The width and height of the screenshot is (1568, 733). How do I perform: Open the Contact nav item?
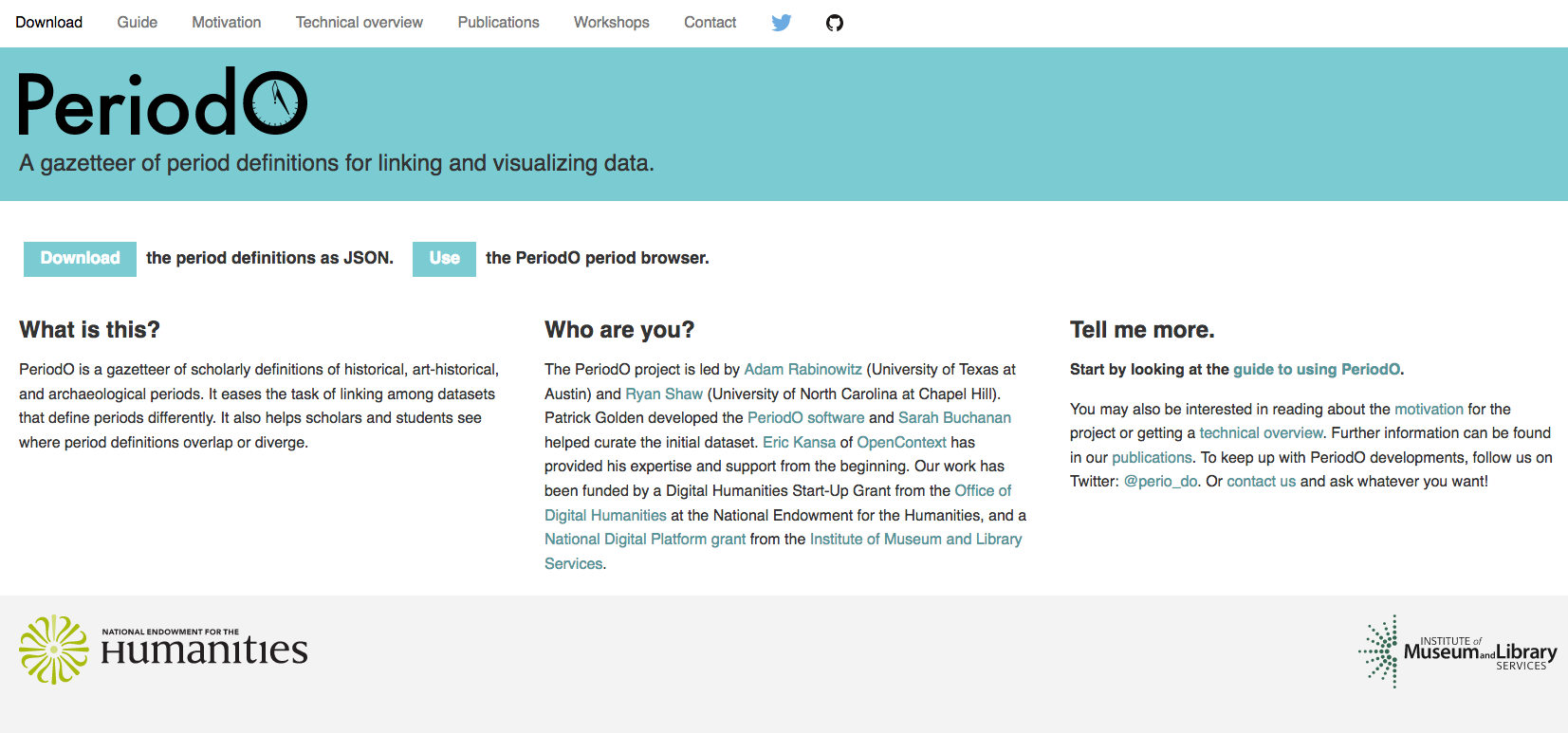[x=710, y=23]
